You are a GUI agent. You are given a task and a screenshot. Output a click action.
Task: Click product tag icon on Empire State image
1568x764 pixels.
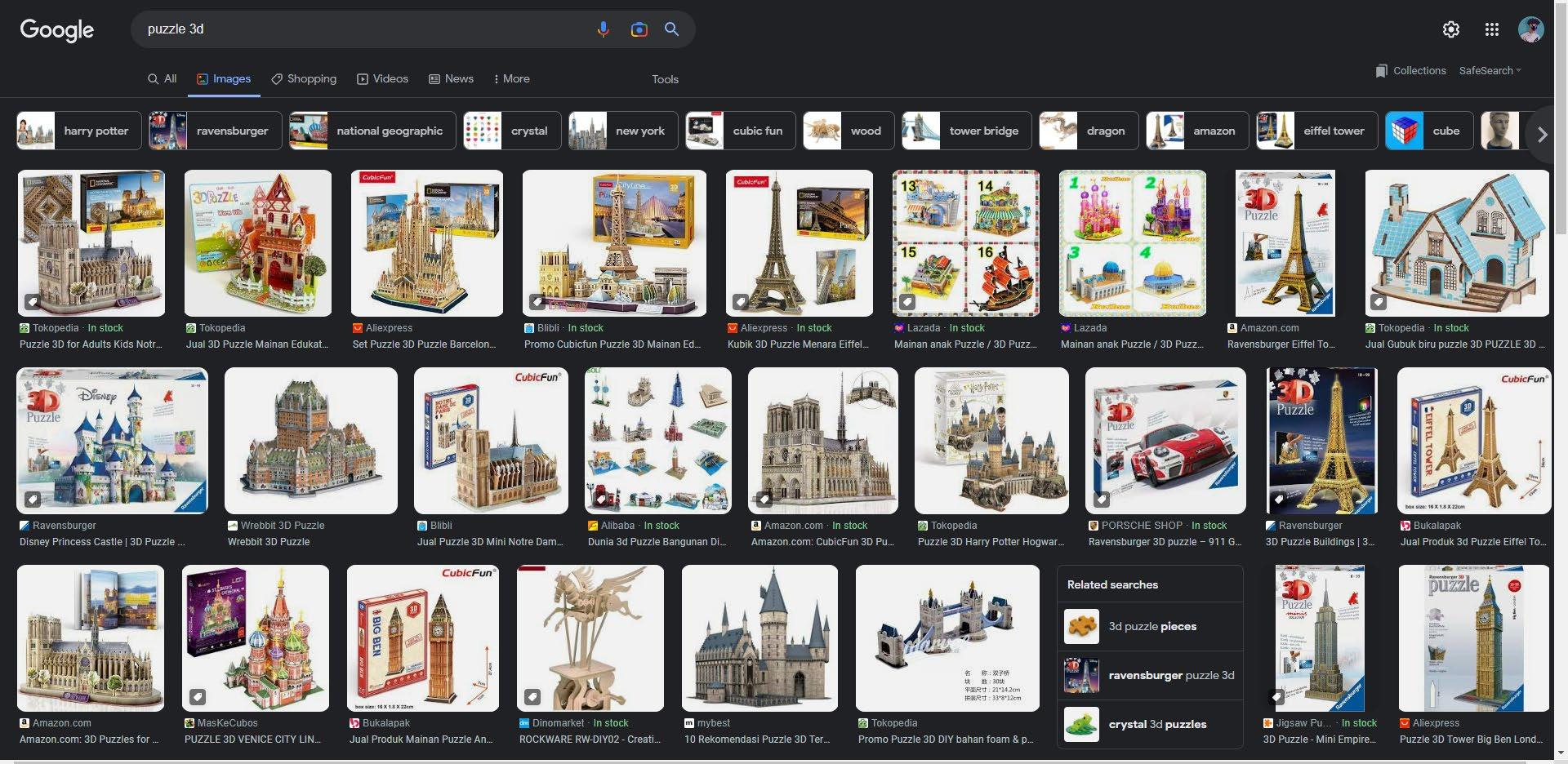click(x=1276, y=696)
